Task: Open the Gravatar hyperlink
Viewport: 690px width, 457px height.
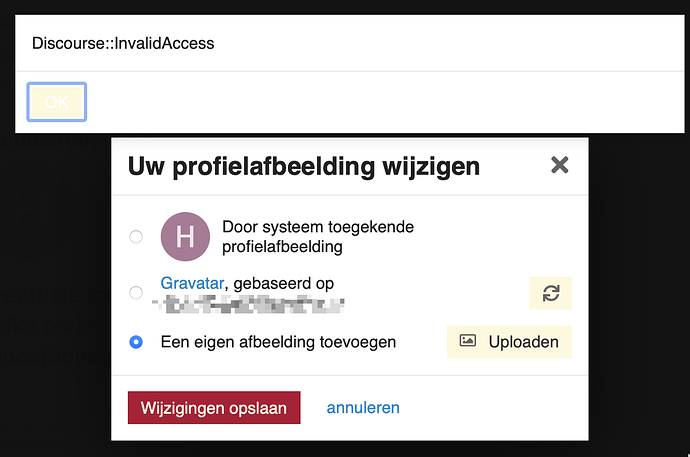Action: (192, 283)
